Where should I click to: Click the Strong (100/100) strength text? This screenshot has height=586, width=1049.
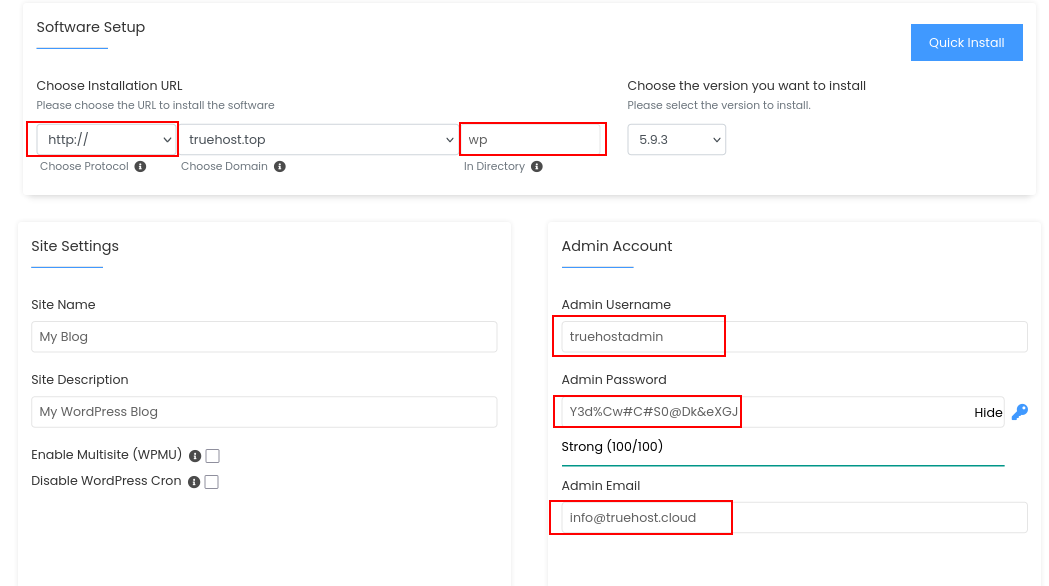tap(612, 446)
